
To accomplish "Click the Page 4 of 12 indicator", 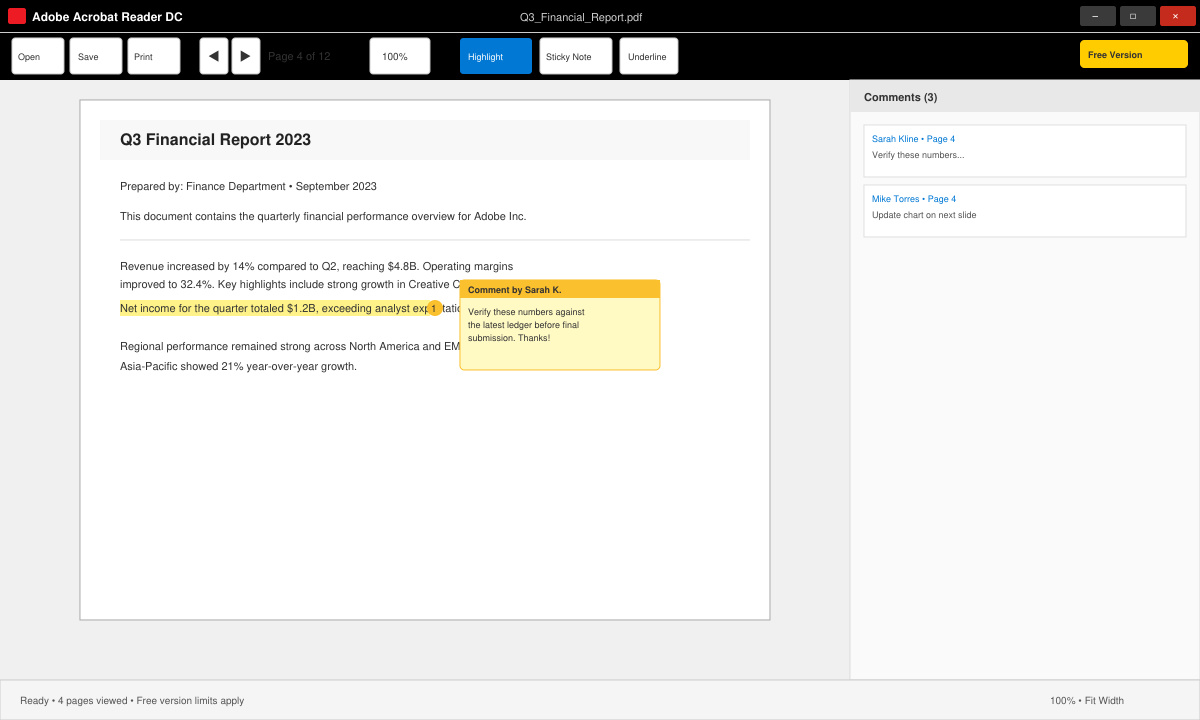I will pyautogui.click(x=299, y=56).
